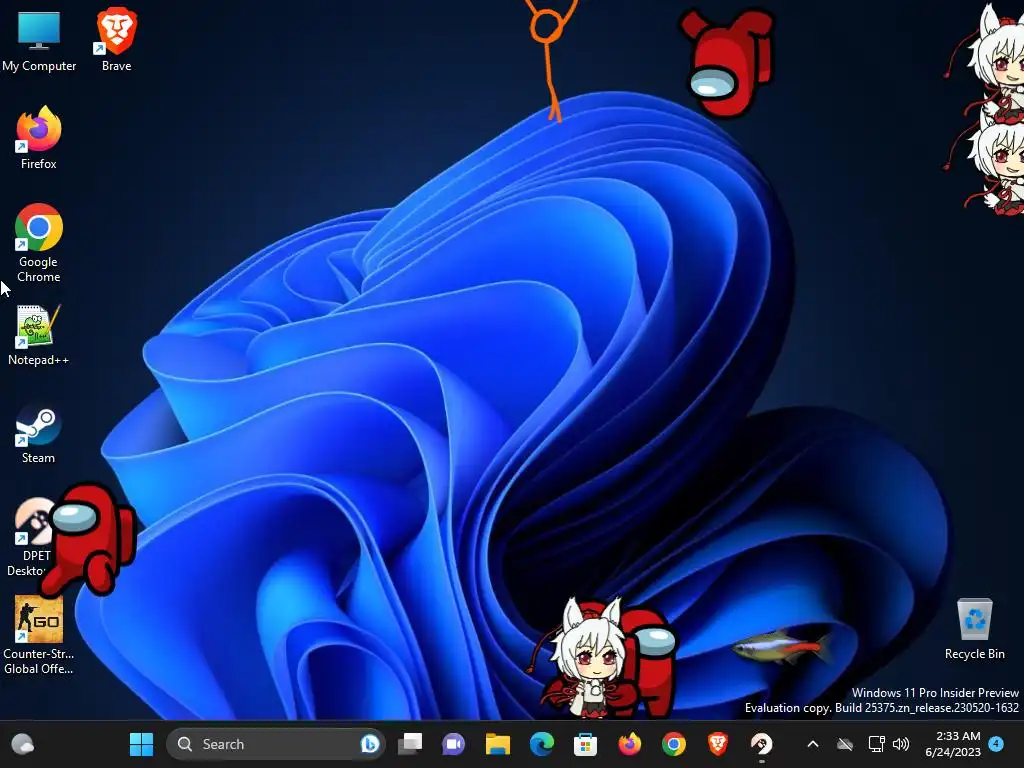The image size is (1024, 768).
Task: Click the red crewmate pet at the top
Action: (726, 63)
